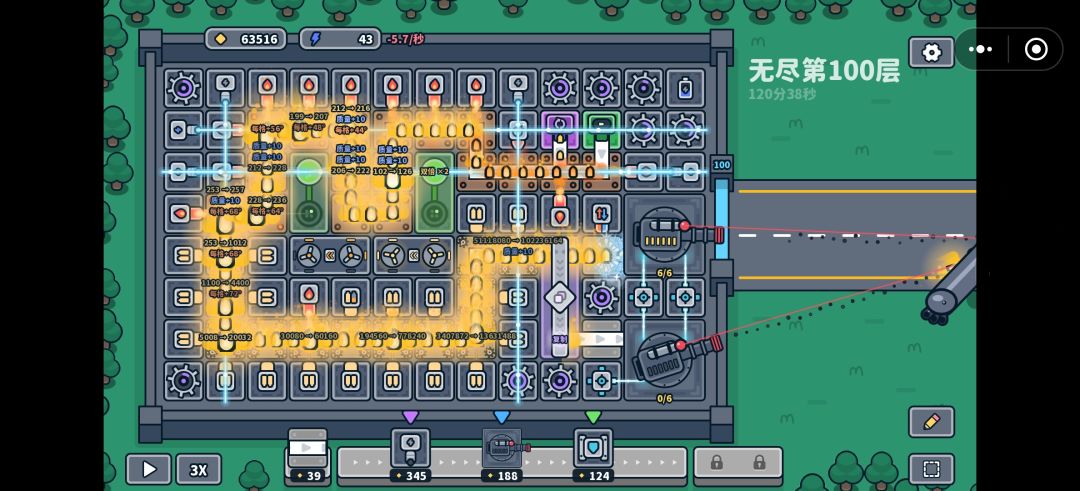Toggle the 3X speed button
1080x491 pixels.
point(198,470)
